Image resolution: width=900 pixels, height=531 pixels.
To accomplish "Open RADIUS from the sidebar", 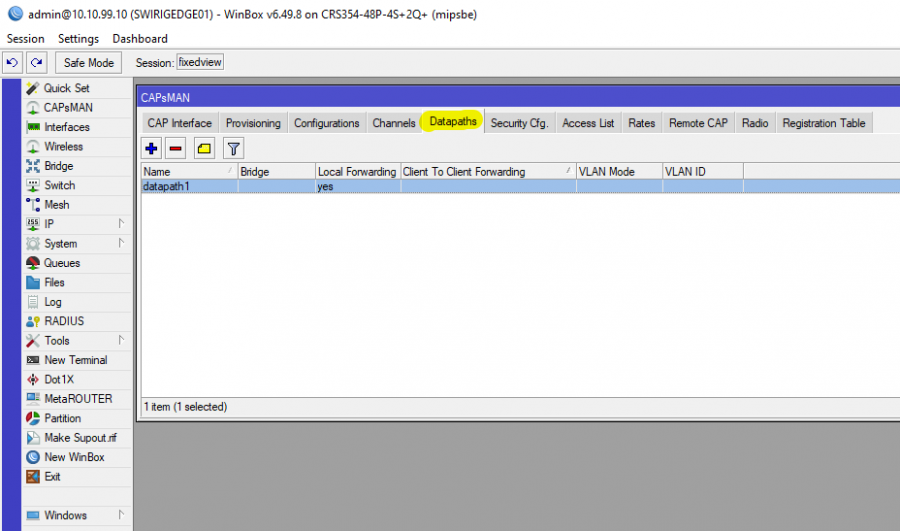I will (64, 321).
